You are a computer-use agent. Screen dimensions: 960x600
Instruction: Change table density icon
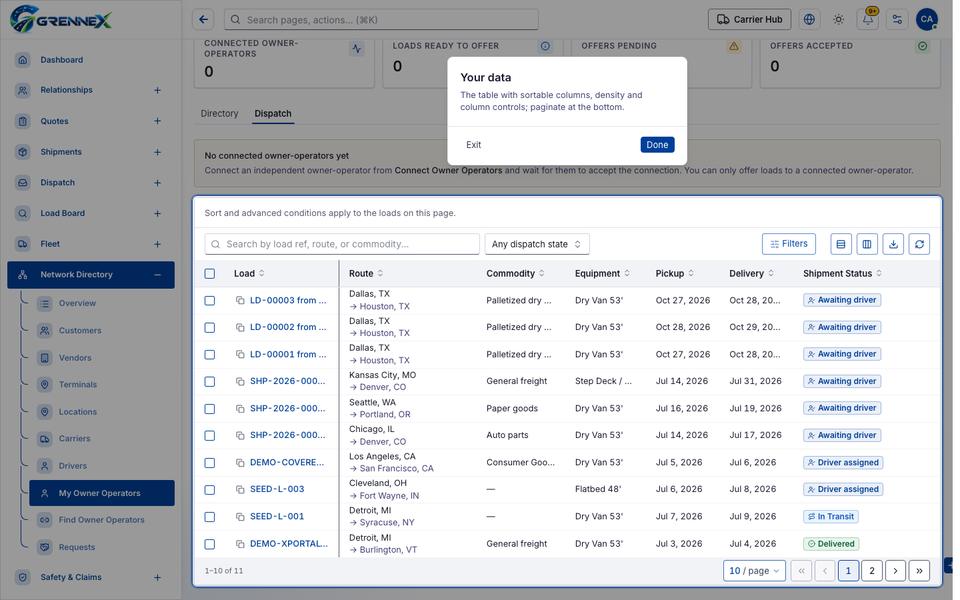(x=841, y=244)
